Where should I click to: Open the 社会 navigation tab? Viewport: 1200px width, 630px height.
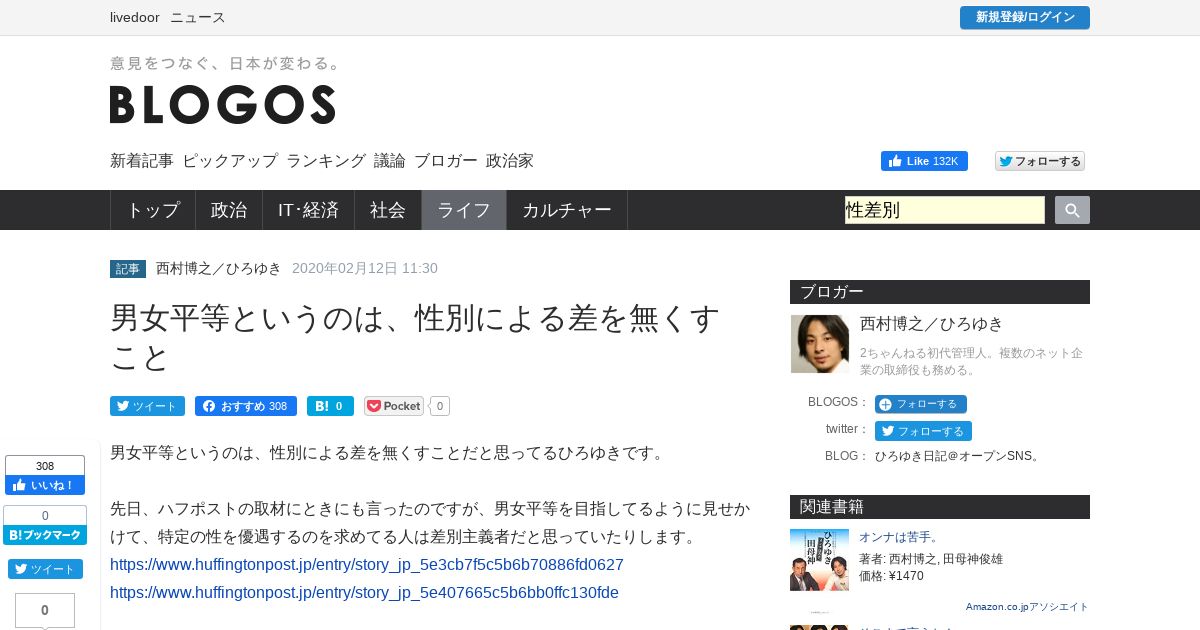tap(388, 210)
